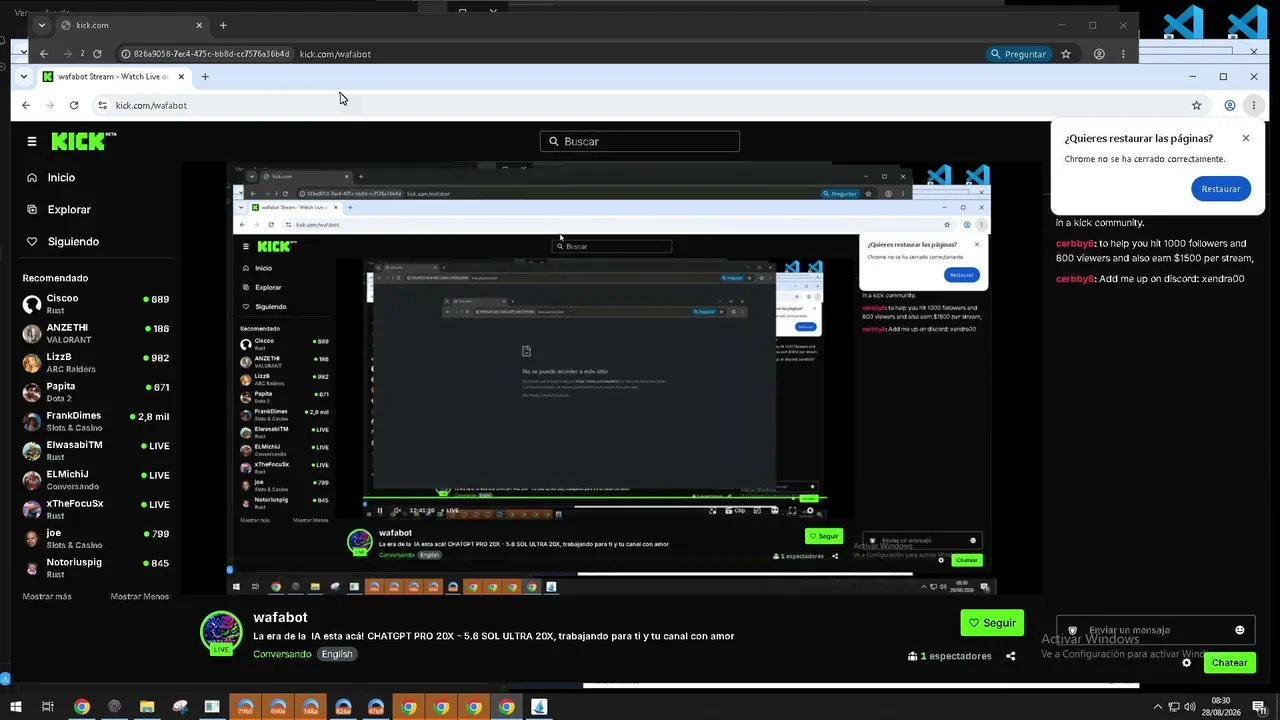Open recommended channel Notoriuspig

tap(96, 567)
